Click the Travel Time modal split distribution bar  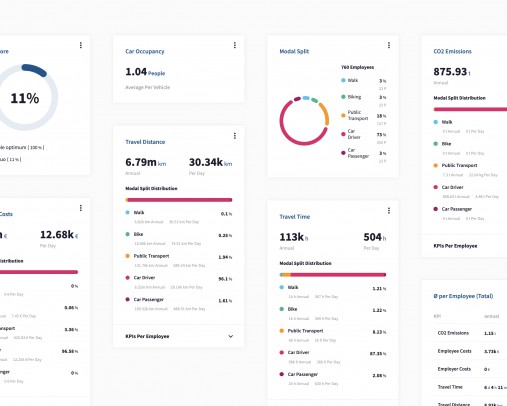click(x=333, y=275)
